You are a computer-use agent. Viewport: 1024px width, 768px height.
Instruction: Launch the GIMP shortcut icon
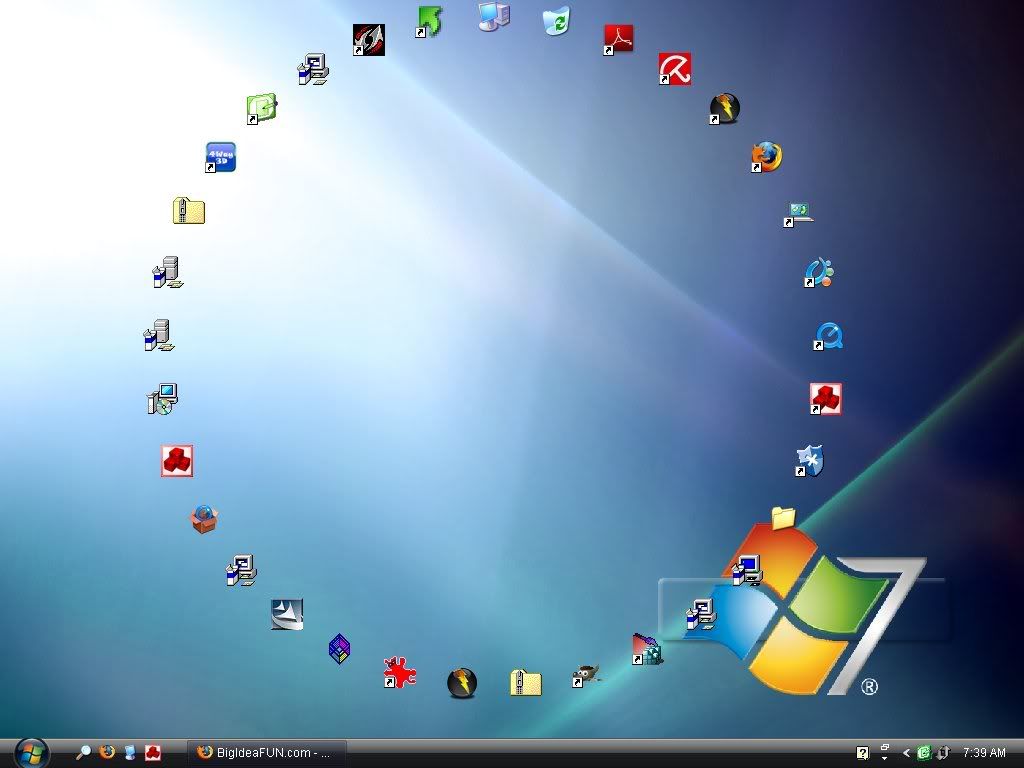pyautogui.click(x=586, y=675)
